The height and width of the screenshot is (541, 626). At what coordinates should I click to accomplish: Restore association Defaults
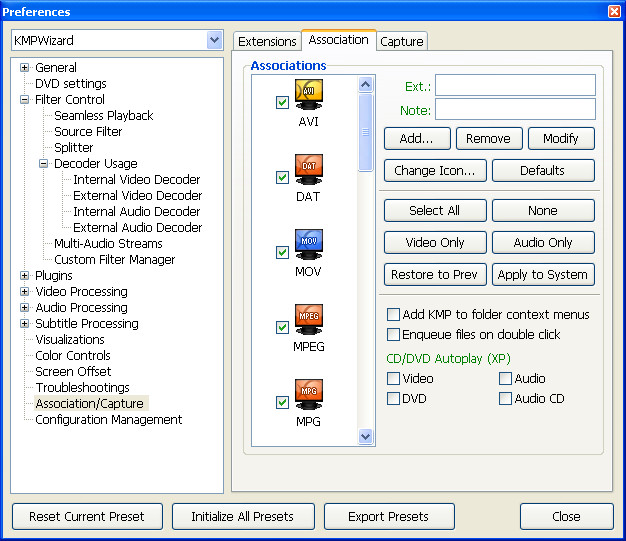click(543, 170)
